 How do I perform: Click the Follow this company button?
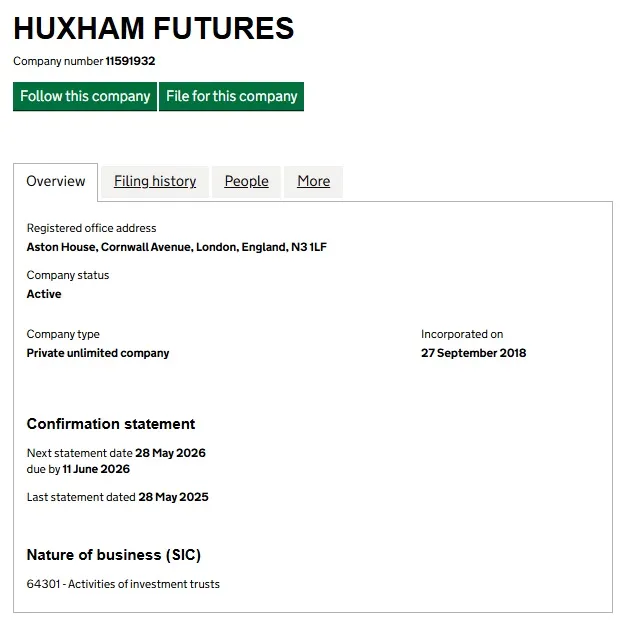tap(85, 97)
